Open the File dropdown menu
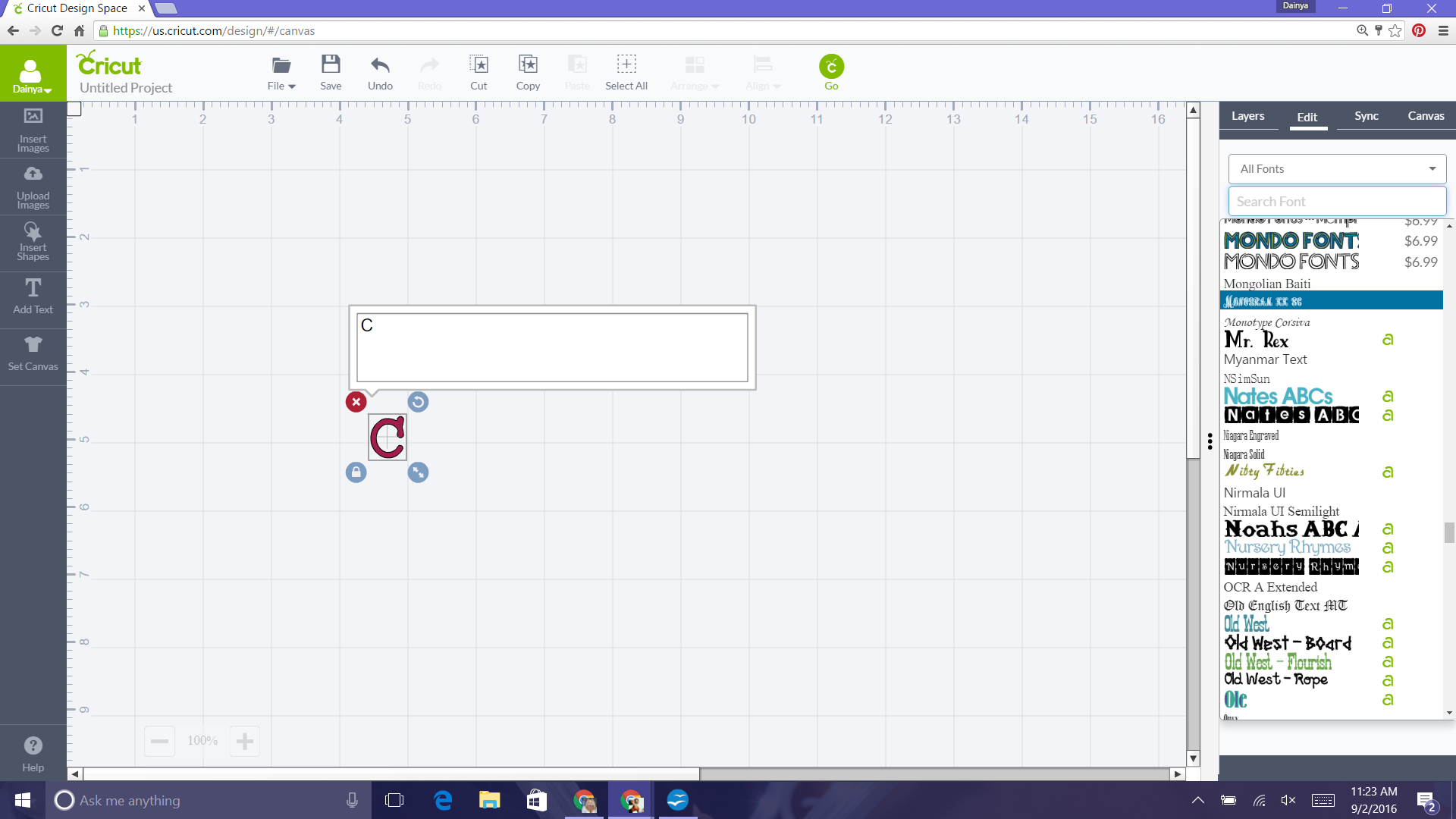Screen dimensions: 1456x819 click(281, 73)
